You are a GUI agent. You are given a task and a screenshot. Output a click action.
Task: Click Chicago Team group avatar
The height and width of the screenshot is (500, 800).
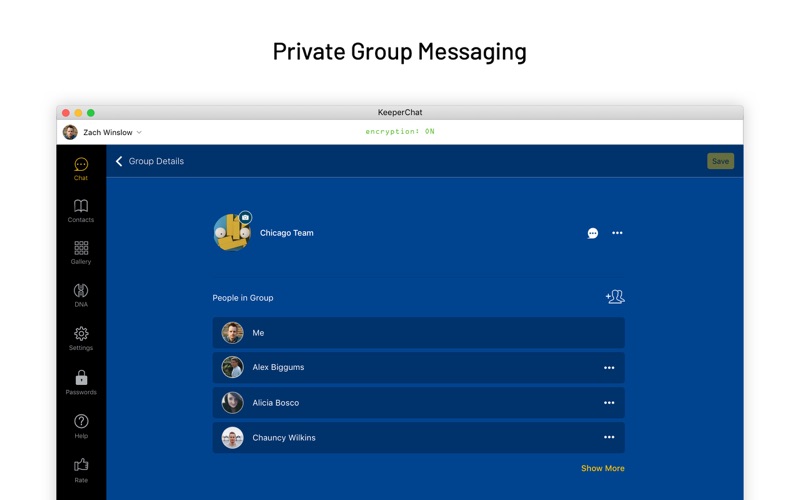pos(232,233)
